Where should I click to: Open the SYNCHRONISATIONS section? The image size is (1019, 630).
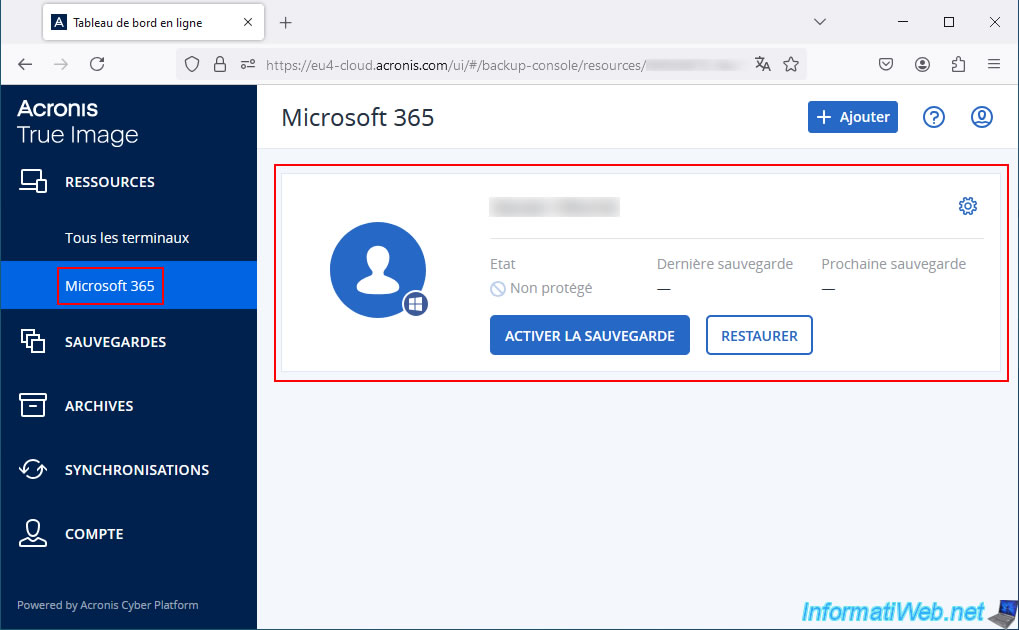[x=136, y=470]
